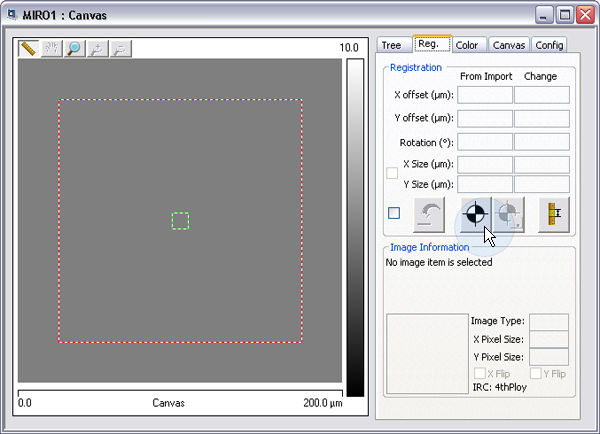Viewport: 600px width, 434px height.
Task: Click the green dashed square on canvas
Action: (180, 221)
